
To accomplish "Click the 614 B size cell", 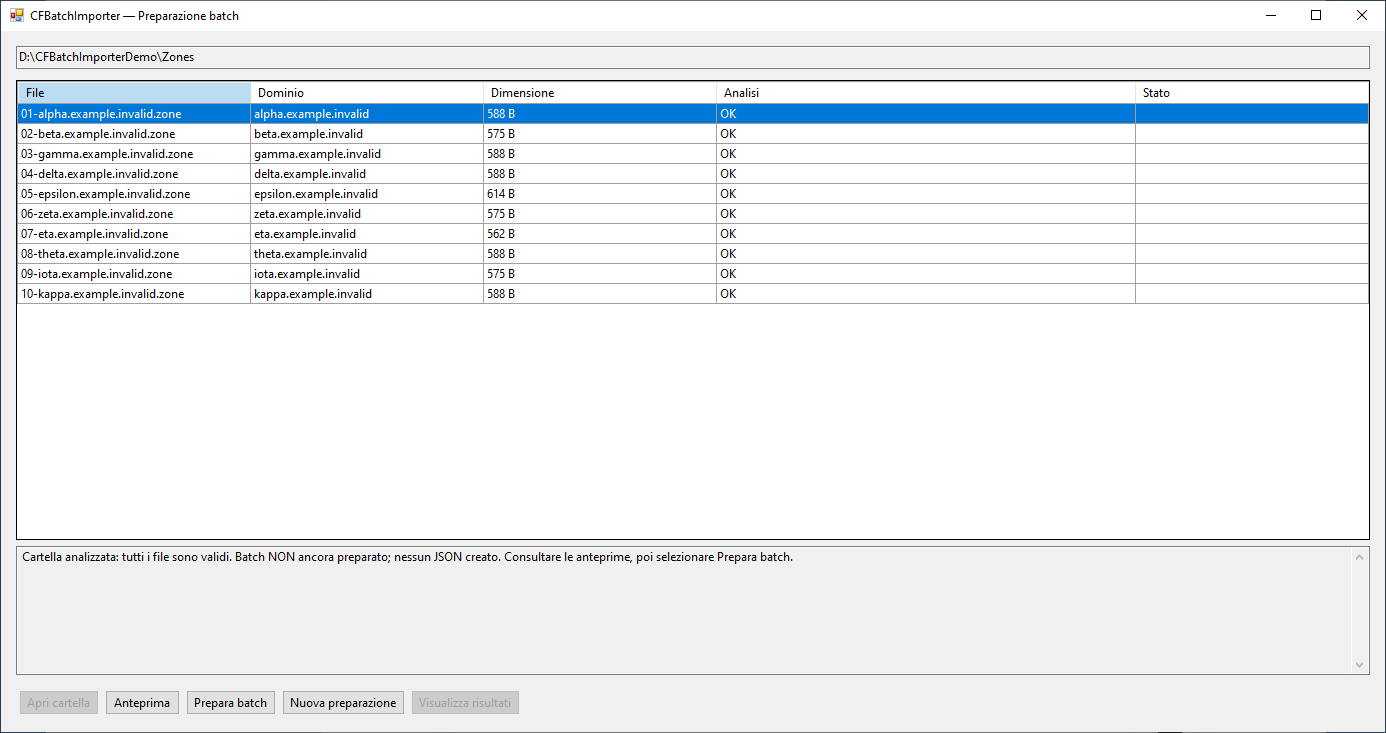I will tap(600, 194).
